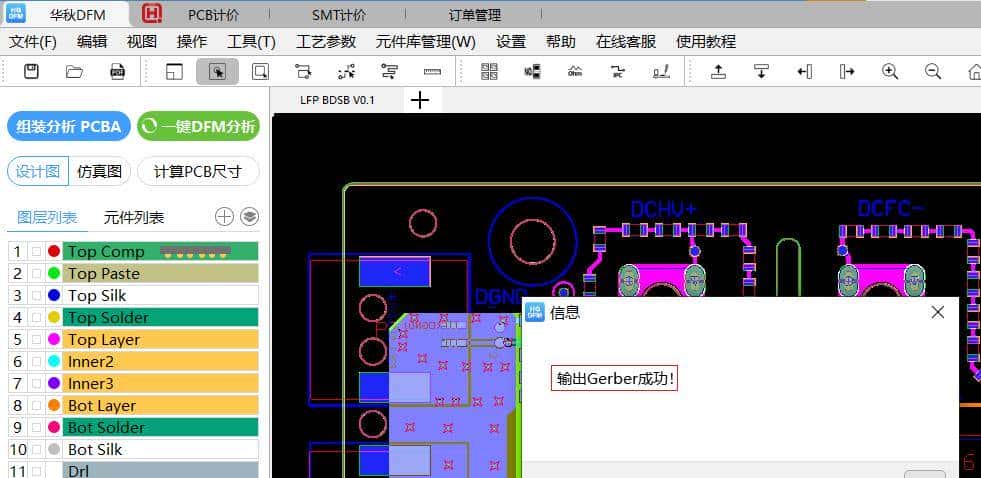Click the filter lines toolbar icon
981x478 pixels.
click(389, 71)
